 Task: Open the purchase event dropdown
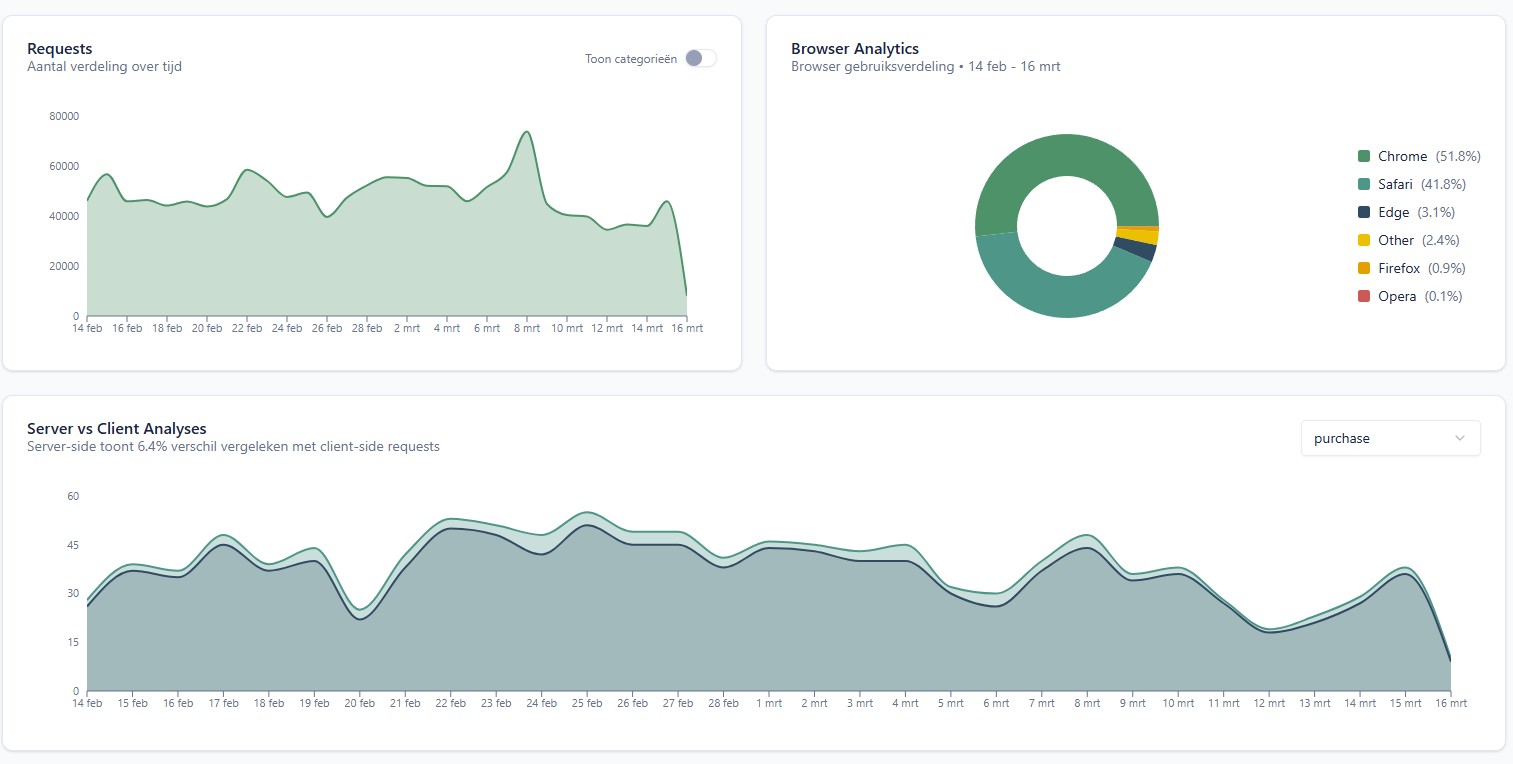tap(1389, 438)
